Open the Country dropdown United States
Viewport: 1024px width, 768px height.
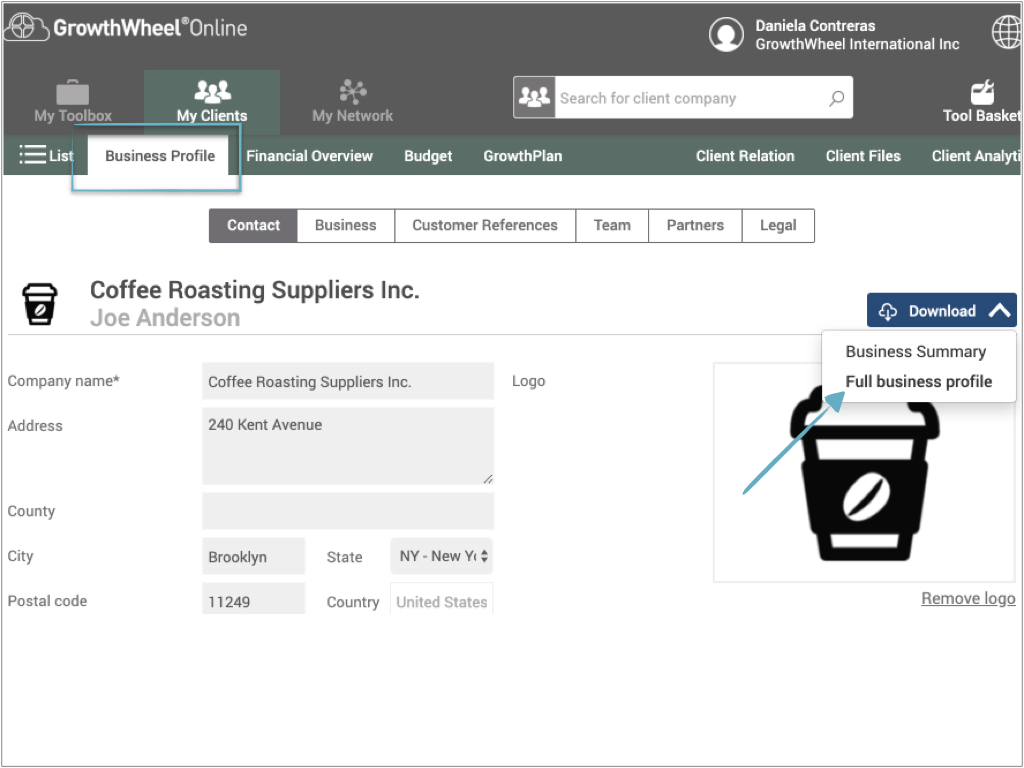click(x=441, y=598)
